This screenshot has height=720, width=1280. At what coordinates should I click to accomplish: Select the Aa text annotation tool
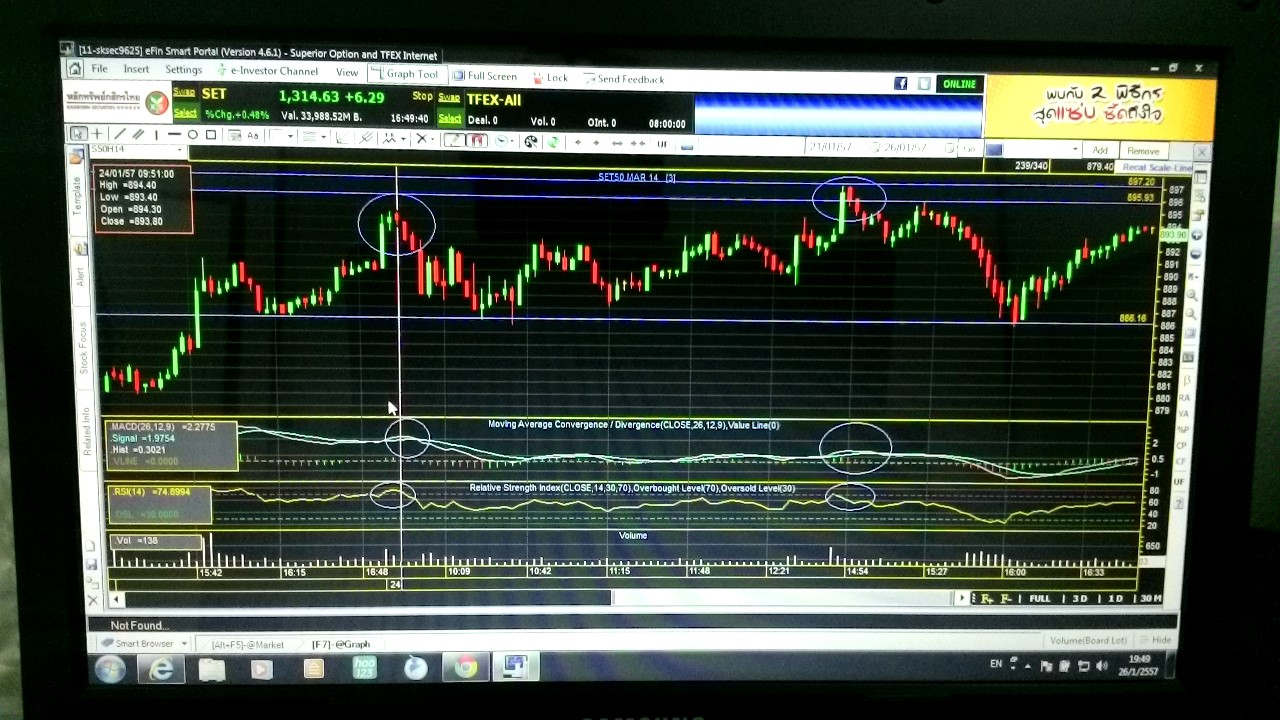tap(253, 136)
